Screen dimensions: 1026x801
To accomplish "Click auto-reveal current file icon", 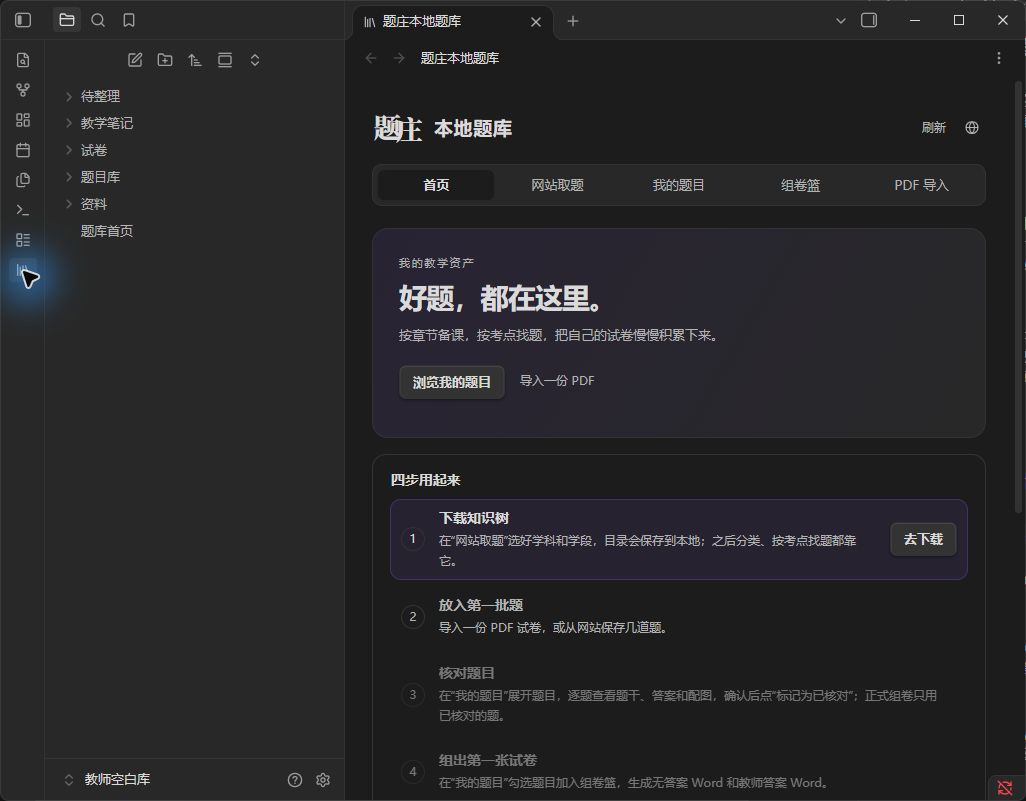I will click(225, 60).
